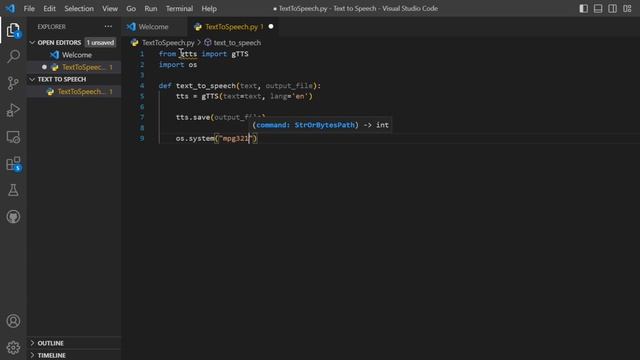
Task: Open the Testing flask icon
Action: (13, 190)
